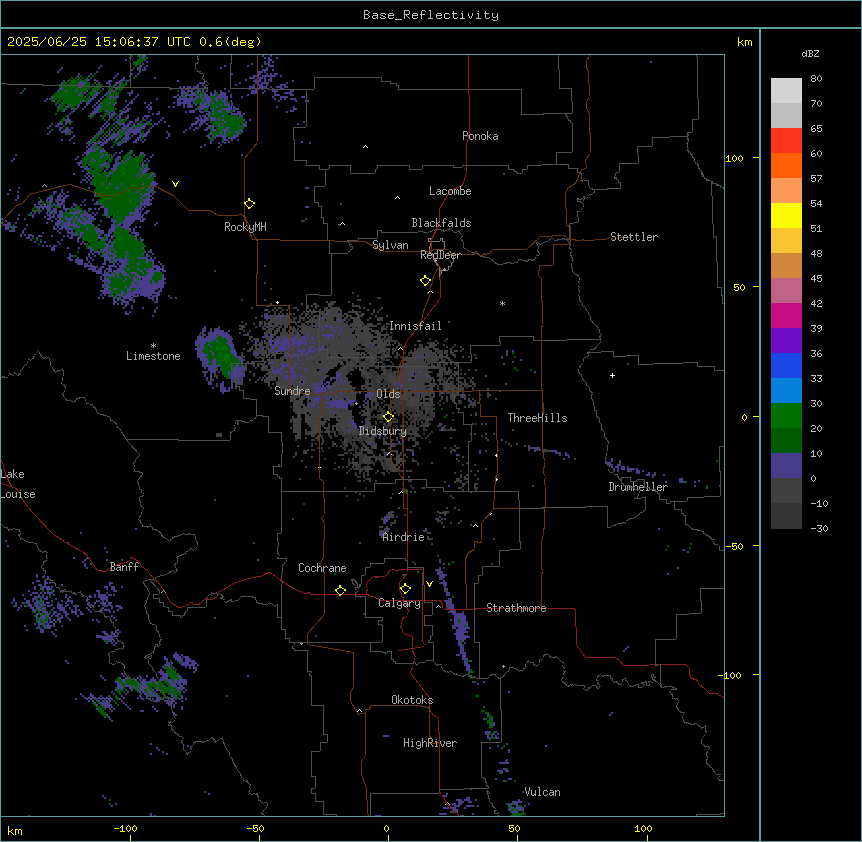Click the Calgary label
Image resolution: width=862 pixels, height=842 pixels.
click(x=399, y=603)
